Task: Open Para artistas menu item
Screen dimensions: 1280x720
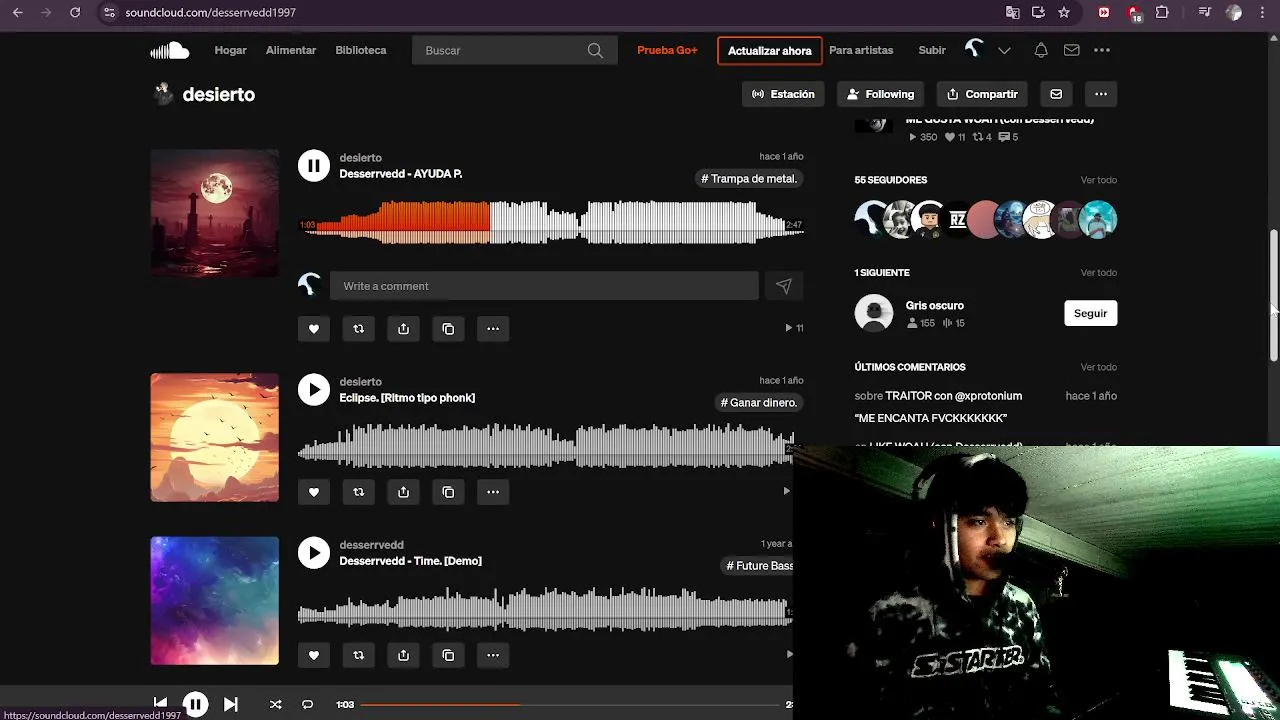Action: 861,50
